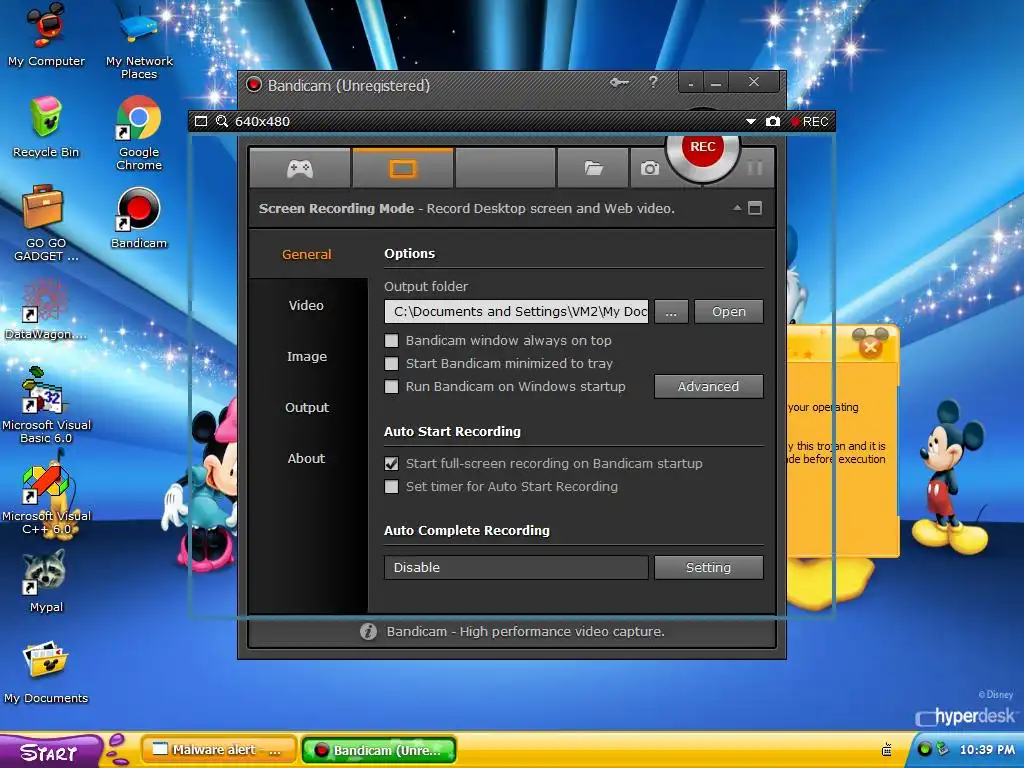Open the Start menu button
Viewport: 1024px width, 768px height.
51,751
